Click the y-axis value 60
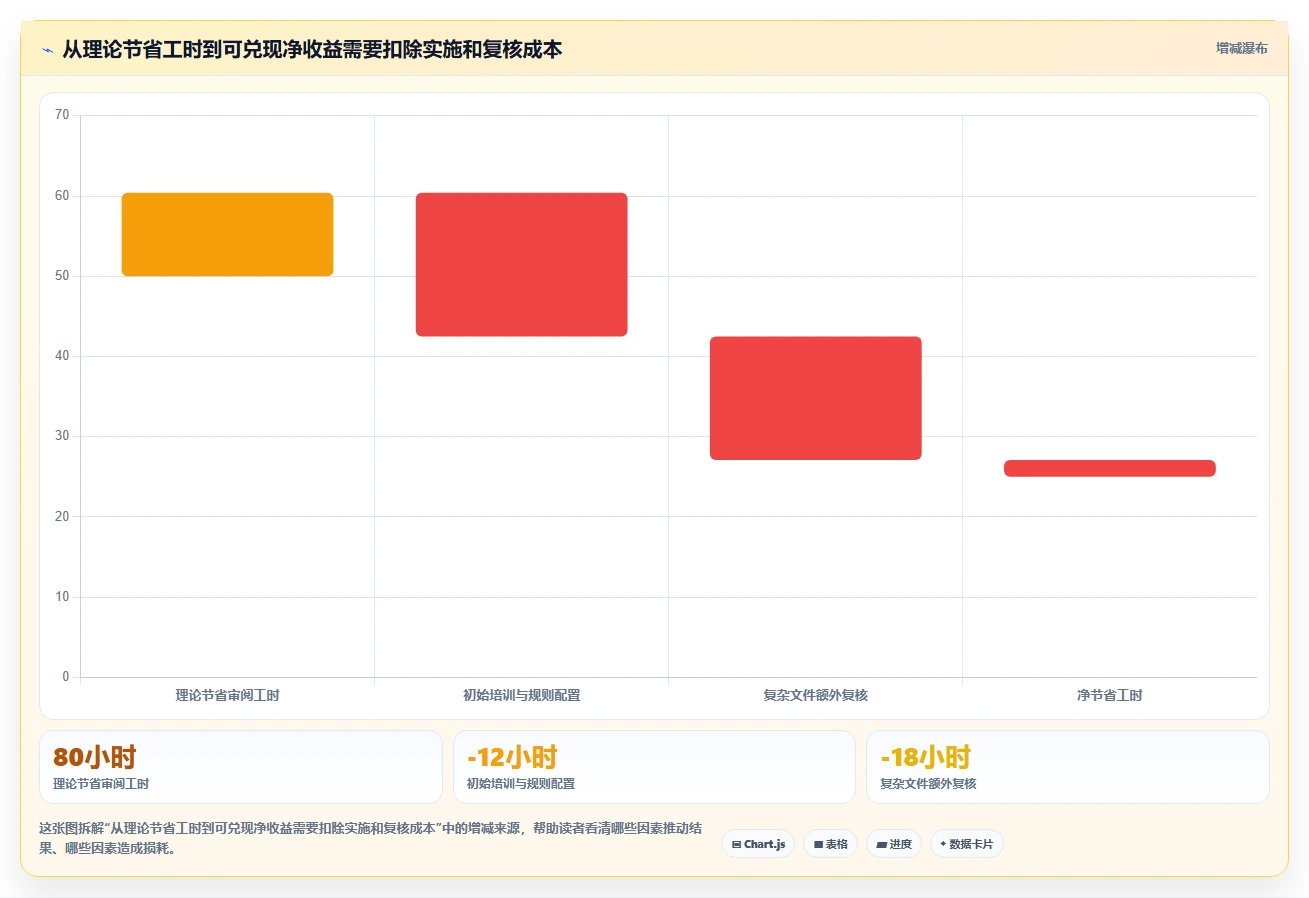This screenshot has width=1309, height=898. (62, 196)
